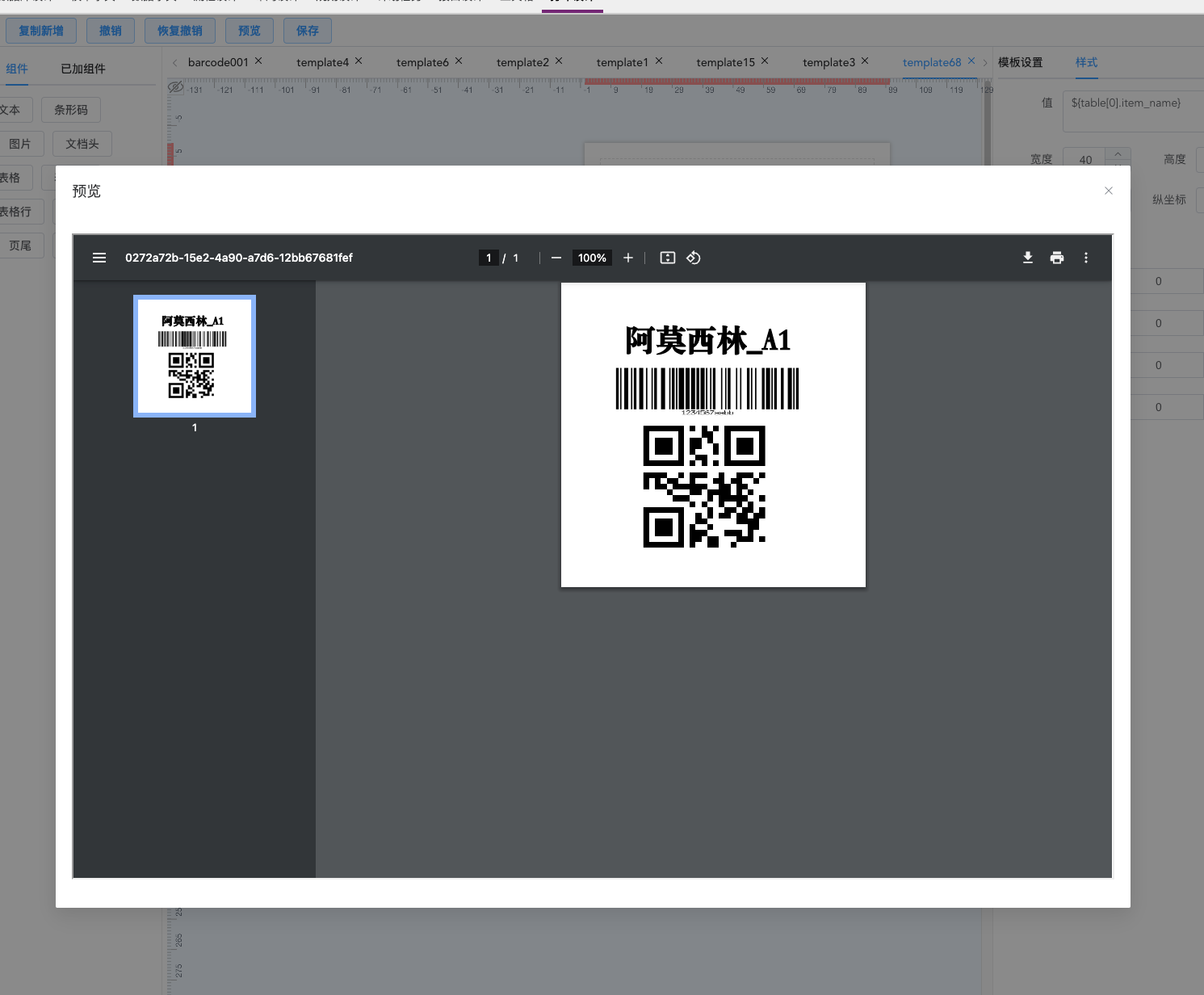The width and height of the screenshot is (1204, 995).
Task: Click the rotate counterclockwise icon
Action: 694,258
